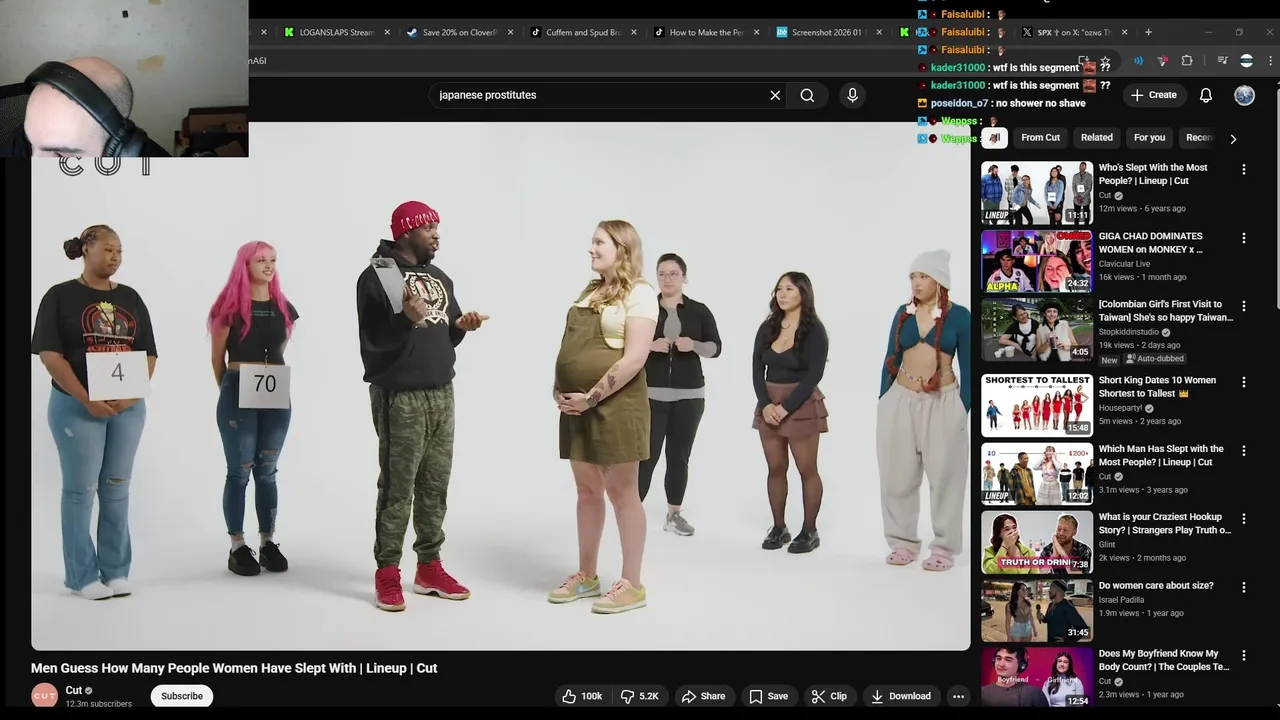Viewport: 1280px width, 720px height.
Task: Open options for GIGA CHAD DOMINATES video
Action: click(x=1244, y=238)
